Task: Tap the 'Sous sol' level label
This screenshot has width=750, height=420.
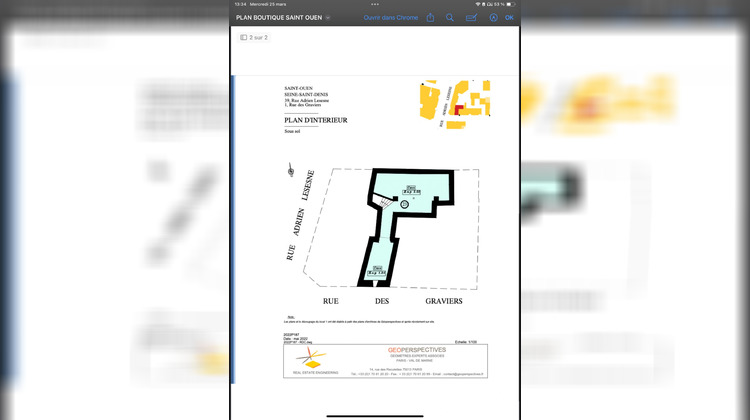Action: coord(292,131)
